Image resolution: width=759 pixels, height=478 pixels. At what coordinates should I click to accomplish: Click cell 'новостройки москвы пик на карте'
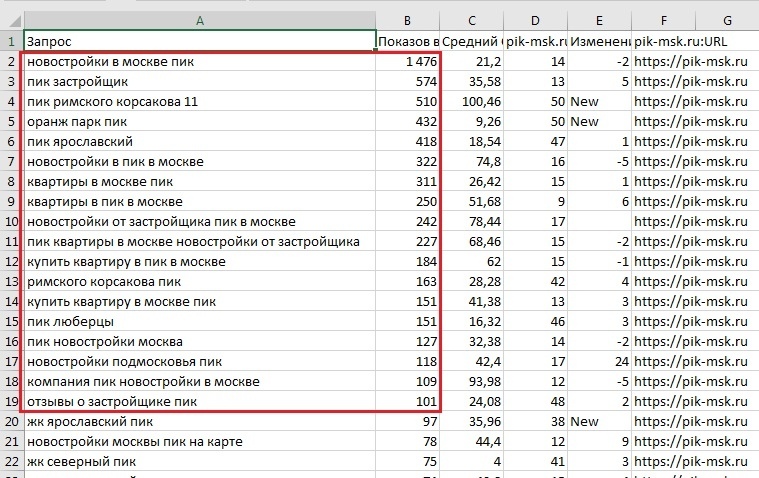tap(200, 442)
